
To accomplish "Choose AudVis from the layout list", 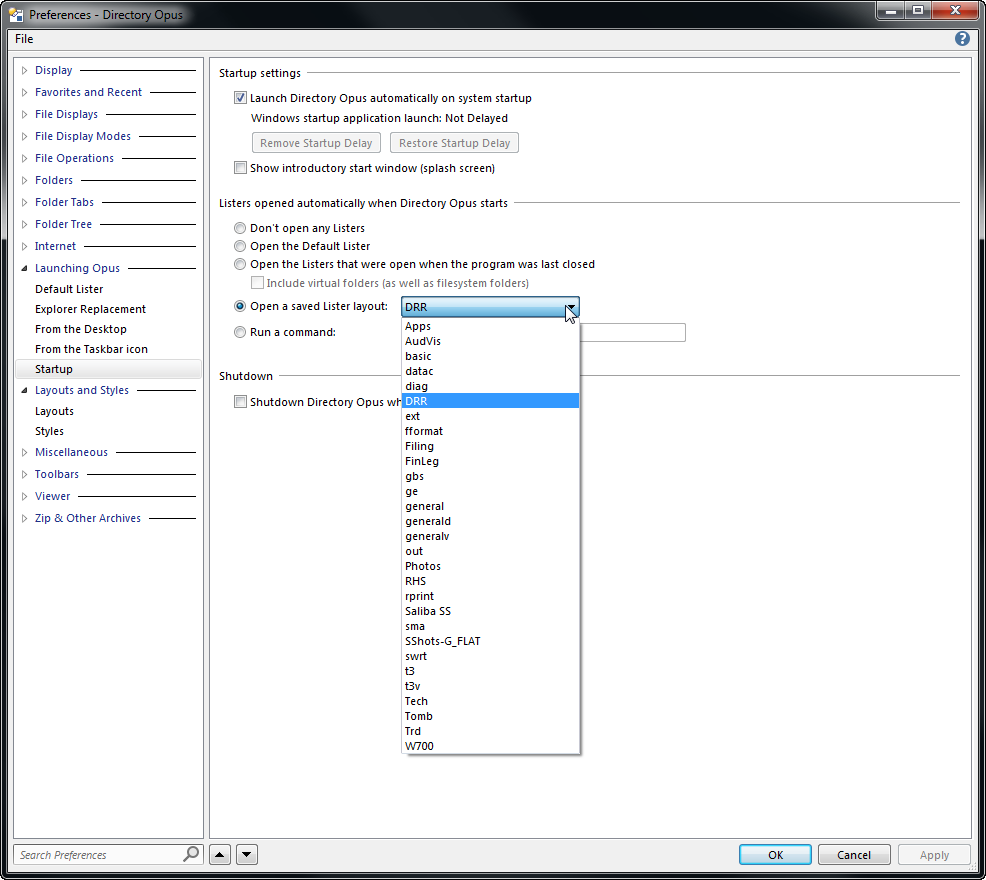I will 490,341.
